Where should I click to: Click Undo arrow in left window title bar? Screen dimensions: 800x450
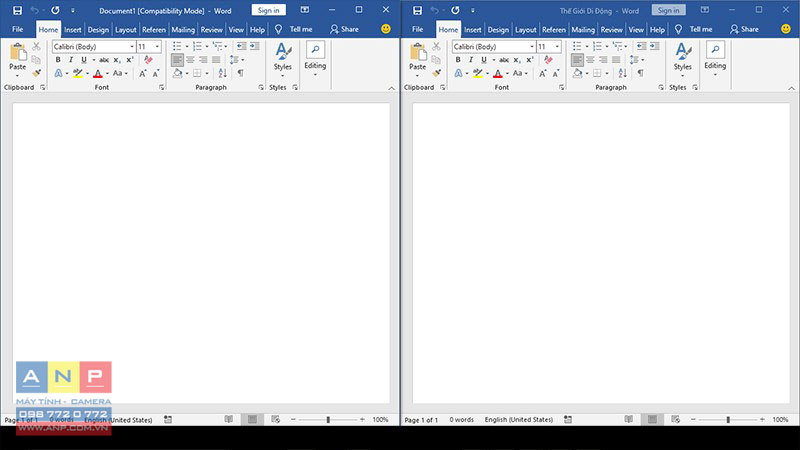coord(34,10)
